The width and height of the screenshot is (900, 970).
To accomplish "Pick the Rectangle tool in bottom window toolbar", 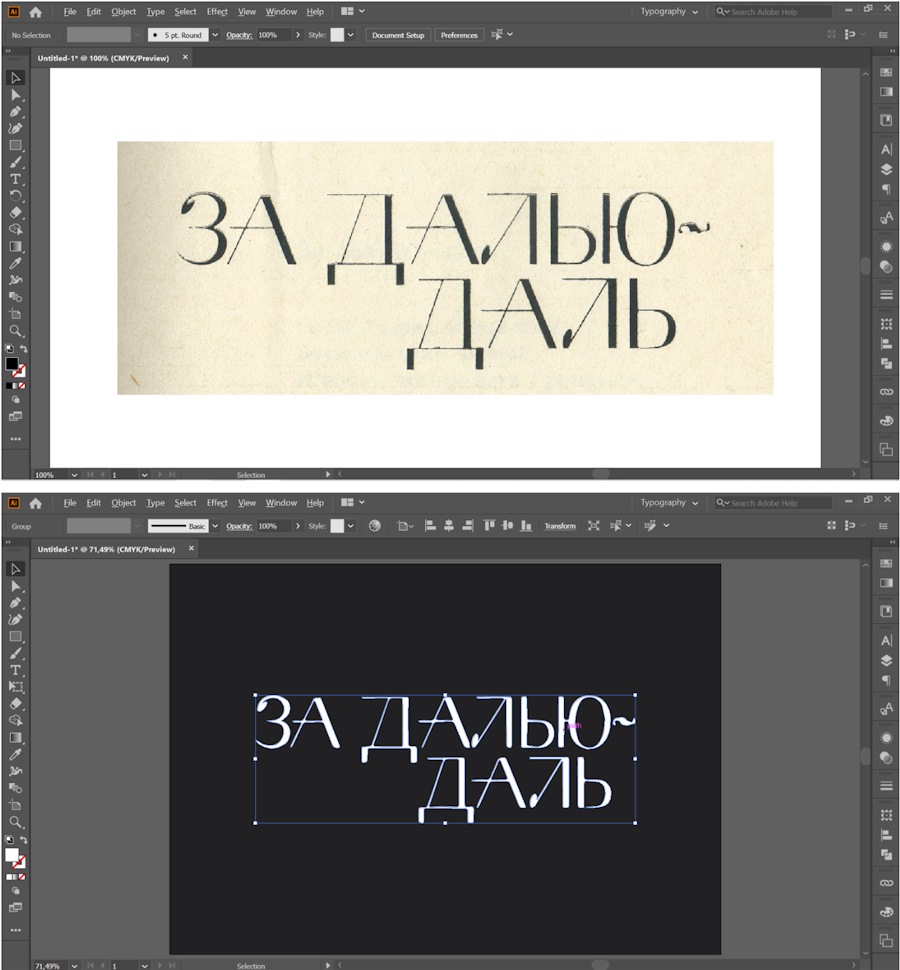I will pos(15,636).
